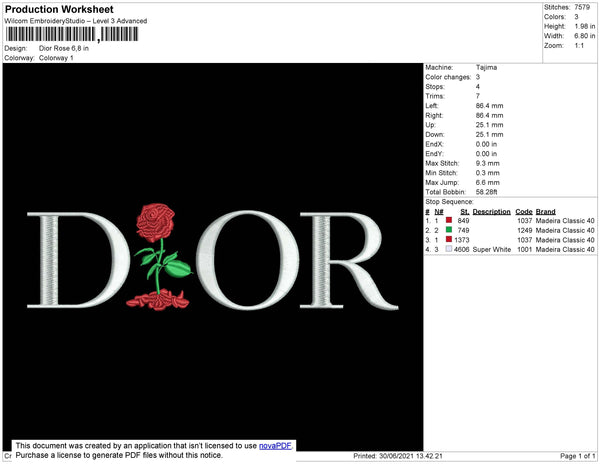600x464 pixels.
Task: Select Min Stitch value '0.3 mm'
Action: point(488,173)
